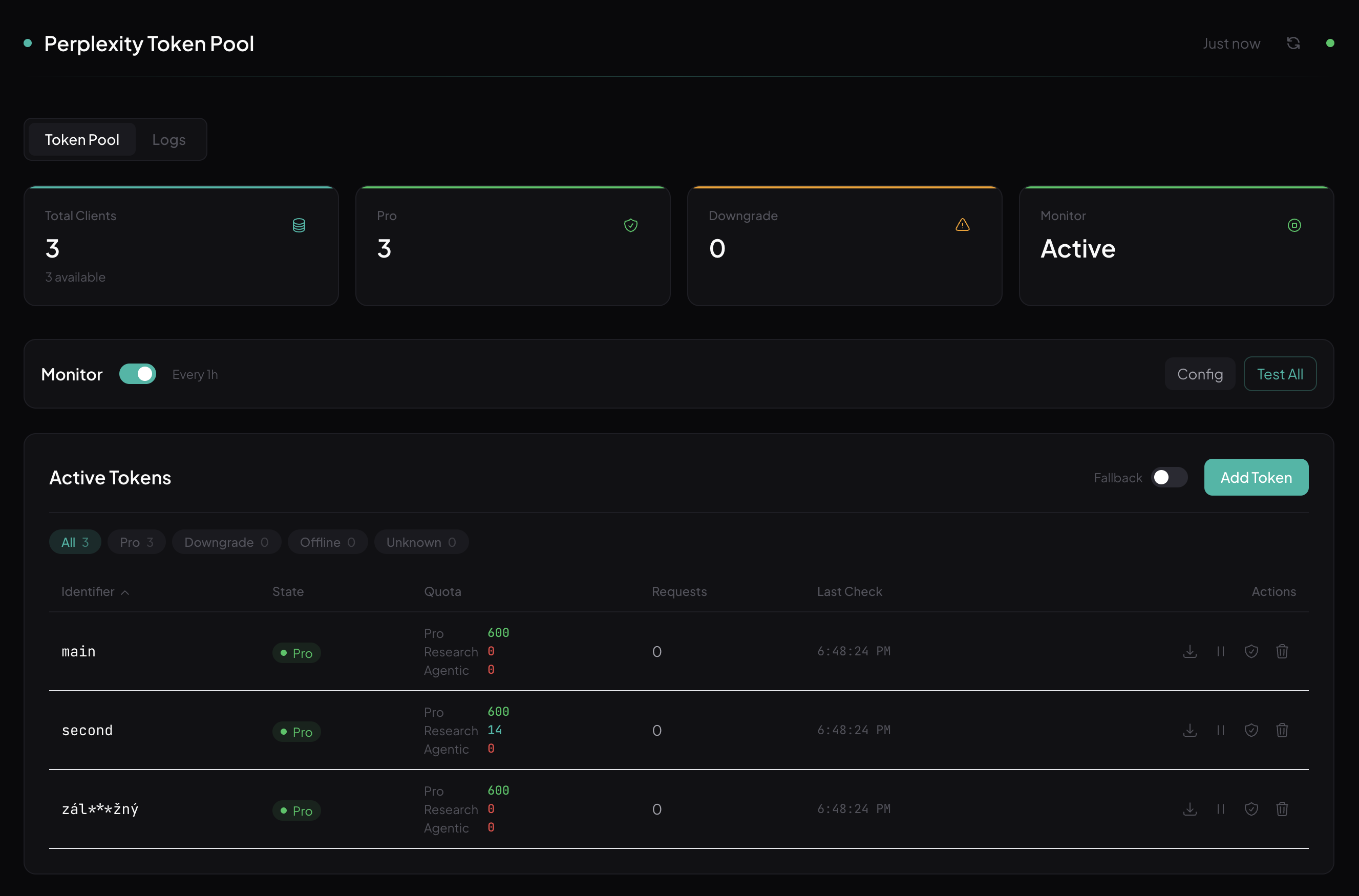Toggle sort order on the Identifier column

[94, 592]
